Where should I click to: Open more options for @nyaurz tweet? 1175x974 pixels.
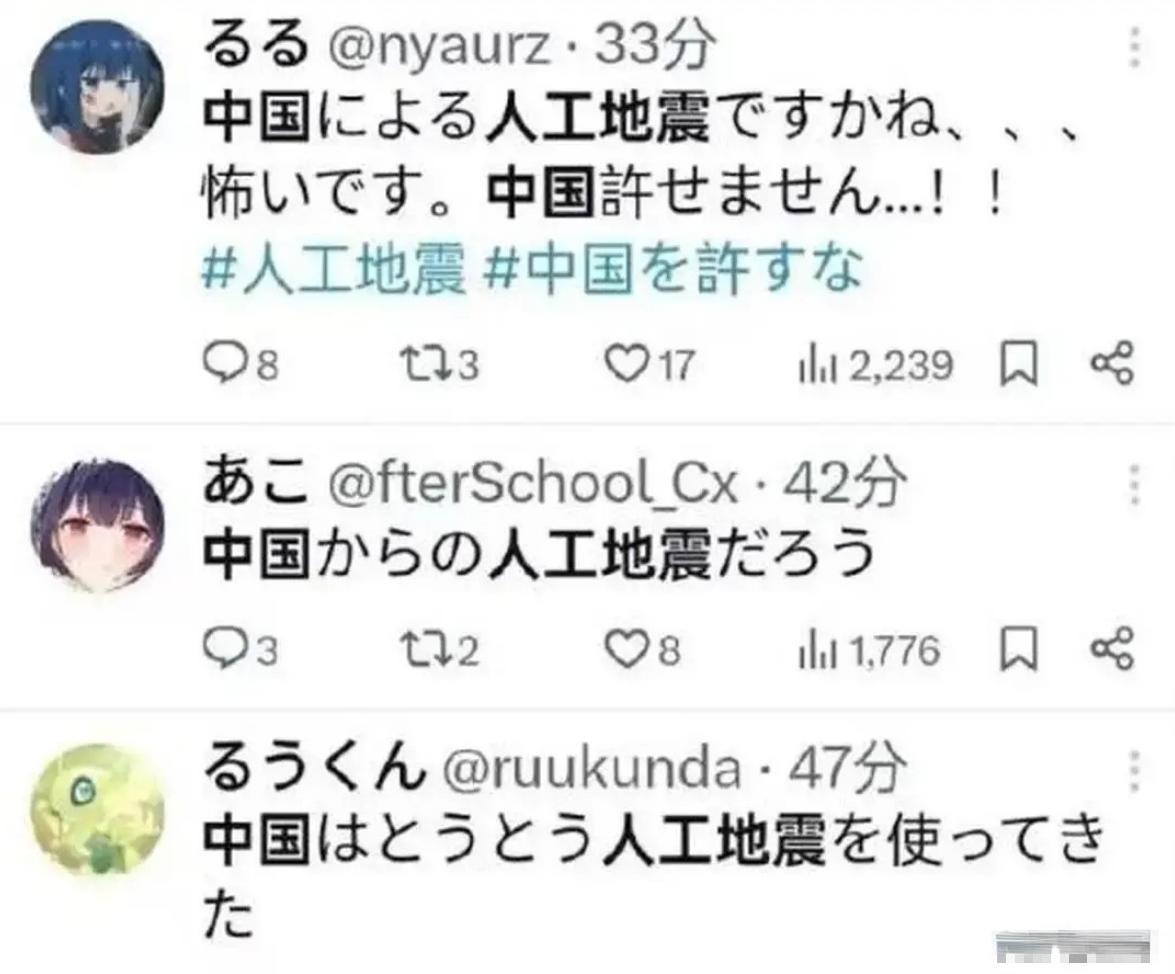[x=1135, y=46]
